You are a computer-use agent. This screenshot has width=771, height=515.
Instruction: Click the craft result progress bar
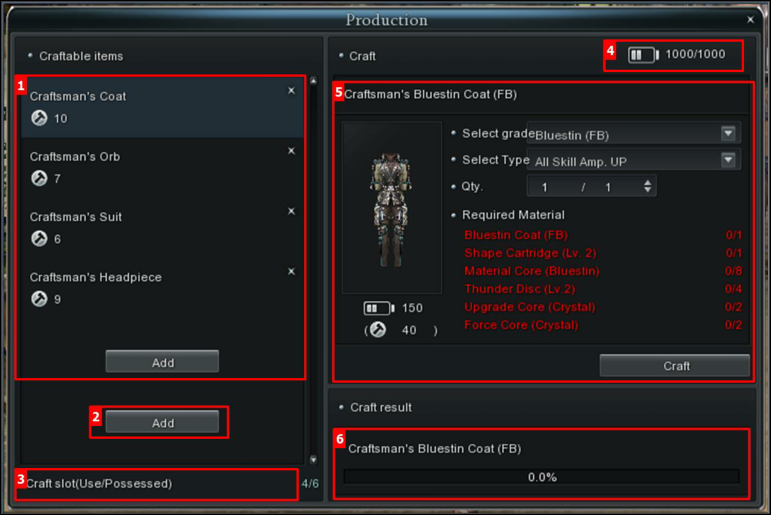click(541, 477)
